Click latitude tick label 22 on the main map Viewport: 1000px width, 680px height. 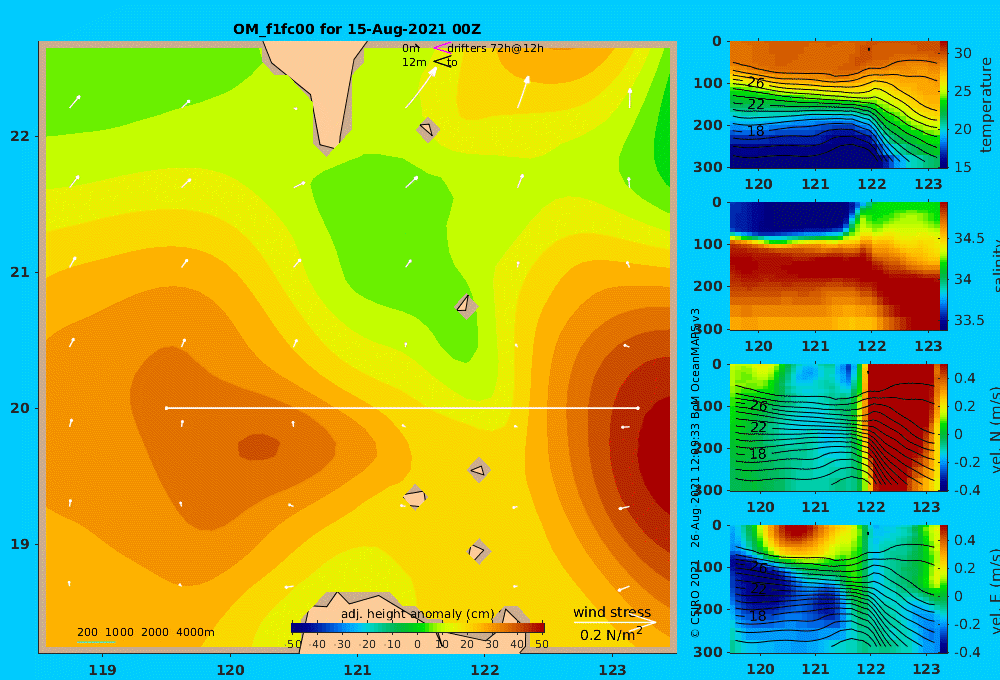20,136
